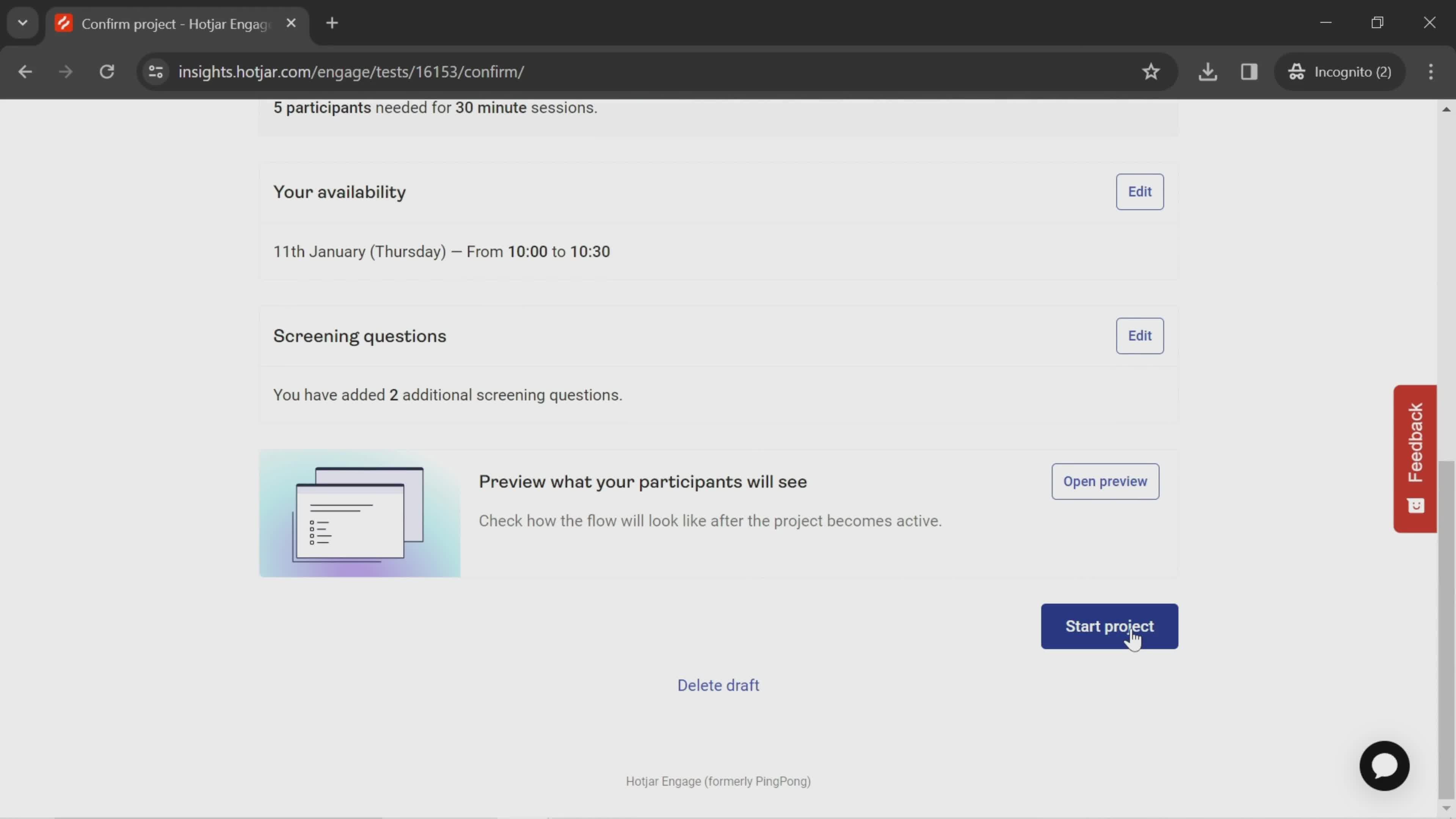
Task: Open a new browser tab
Action: coord(333,23)
